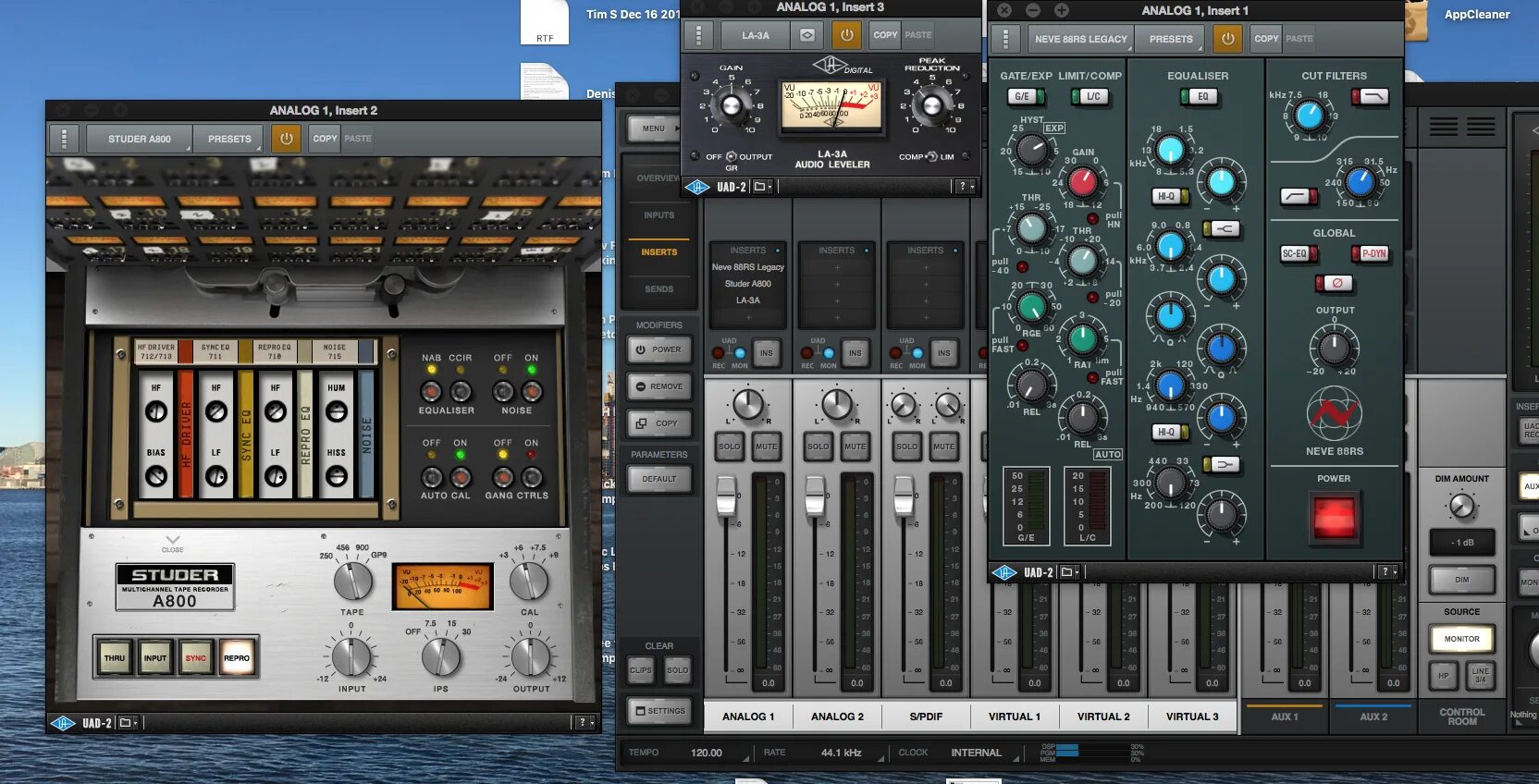1539x784 pixels.
Task: Click COPY in the Studer A800 toolbar
Action: (x=325, y=139)
